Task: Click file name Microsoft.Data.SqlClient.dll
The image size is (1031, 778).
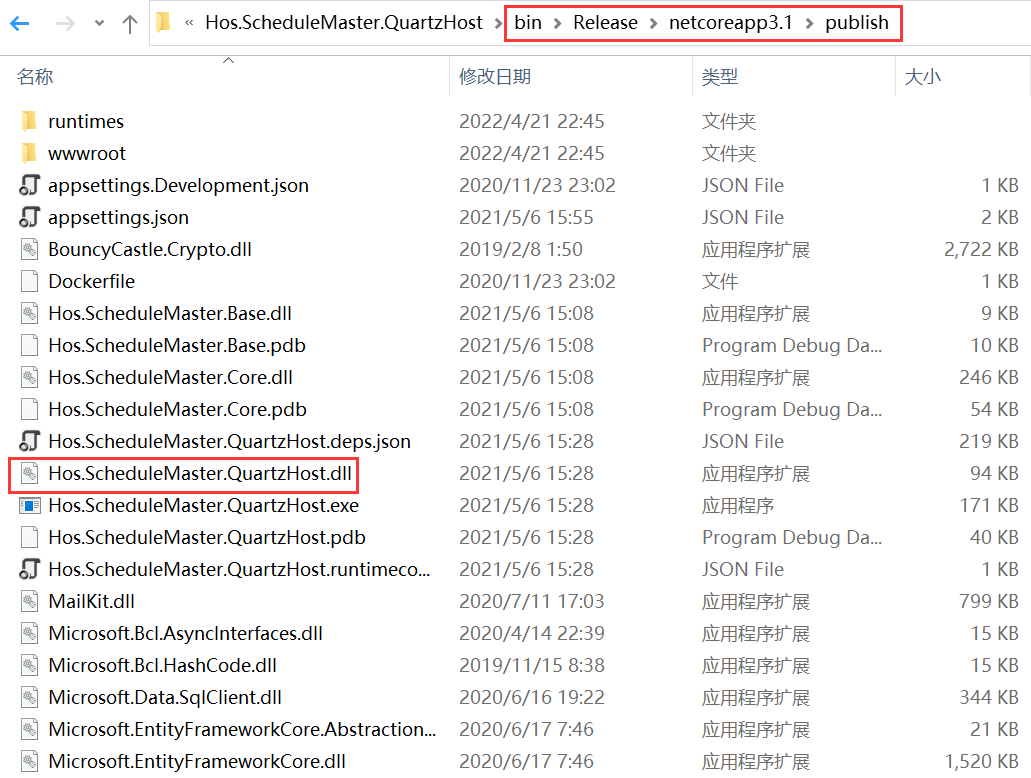Action: point(165,697)
